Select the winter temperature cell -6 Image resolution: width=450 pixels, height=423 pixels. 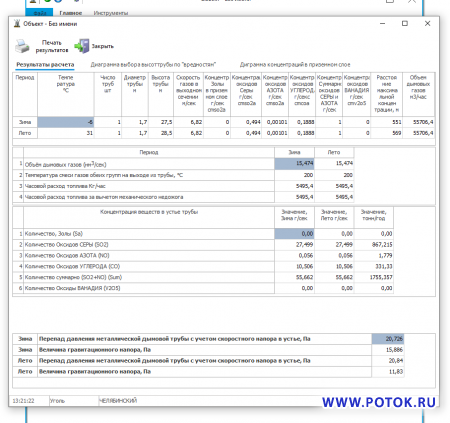[x=66, y=122]
